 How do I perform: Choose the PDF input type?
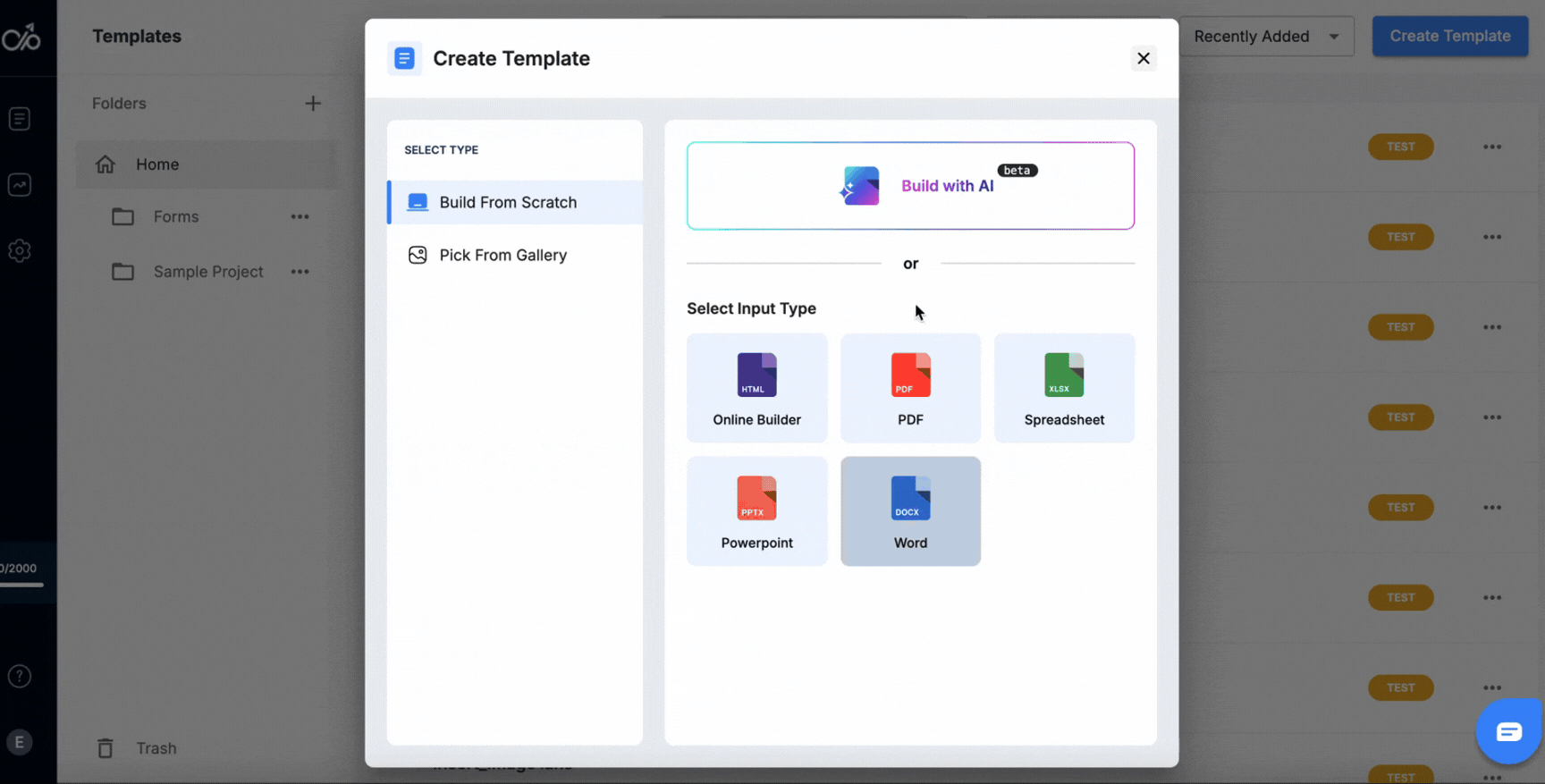910,388
